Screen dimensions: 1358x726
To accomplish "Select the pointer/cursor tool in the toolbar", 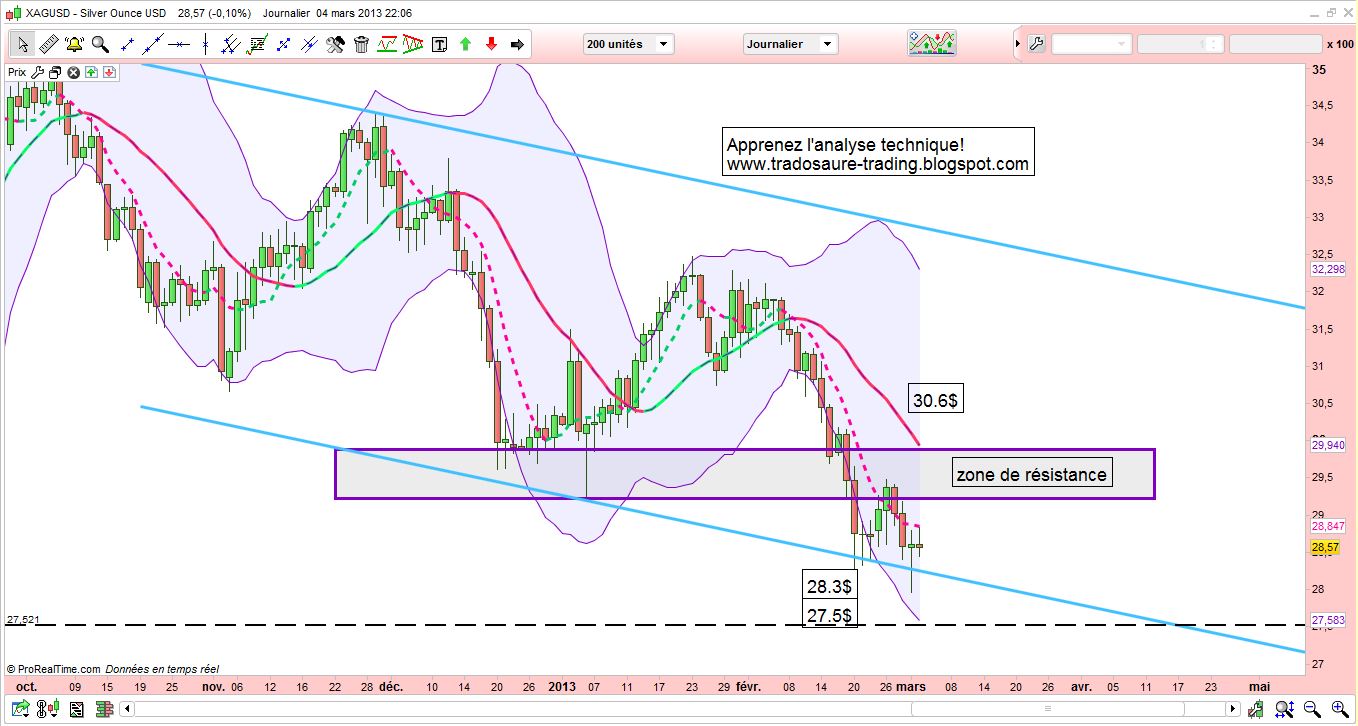I will (22, 44).
